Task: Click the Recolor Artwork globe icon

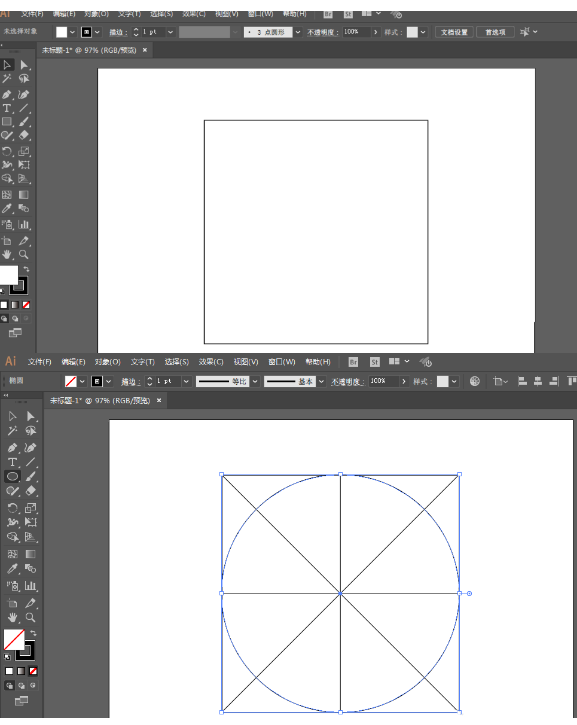Action: pos(474,381)
